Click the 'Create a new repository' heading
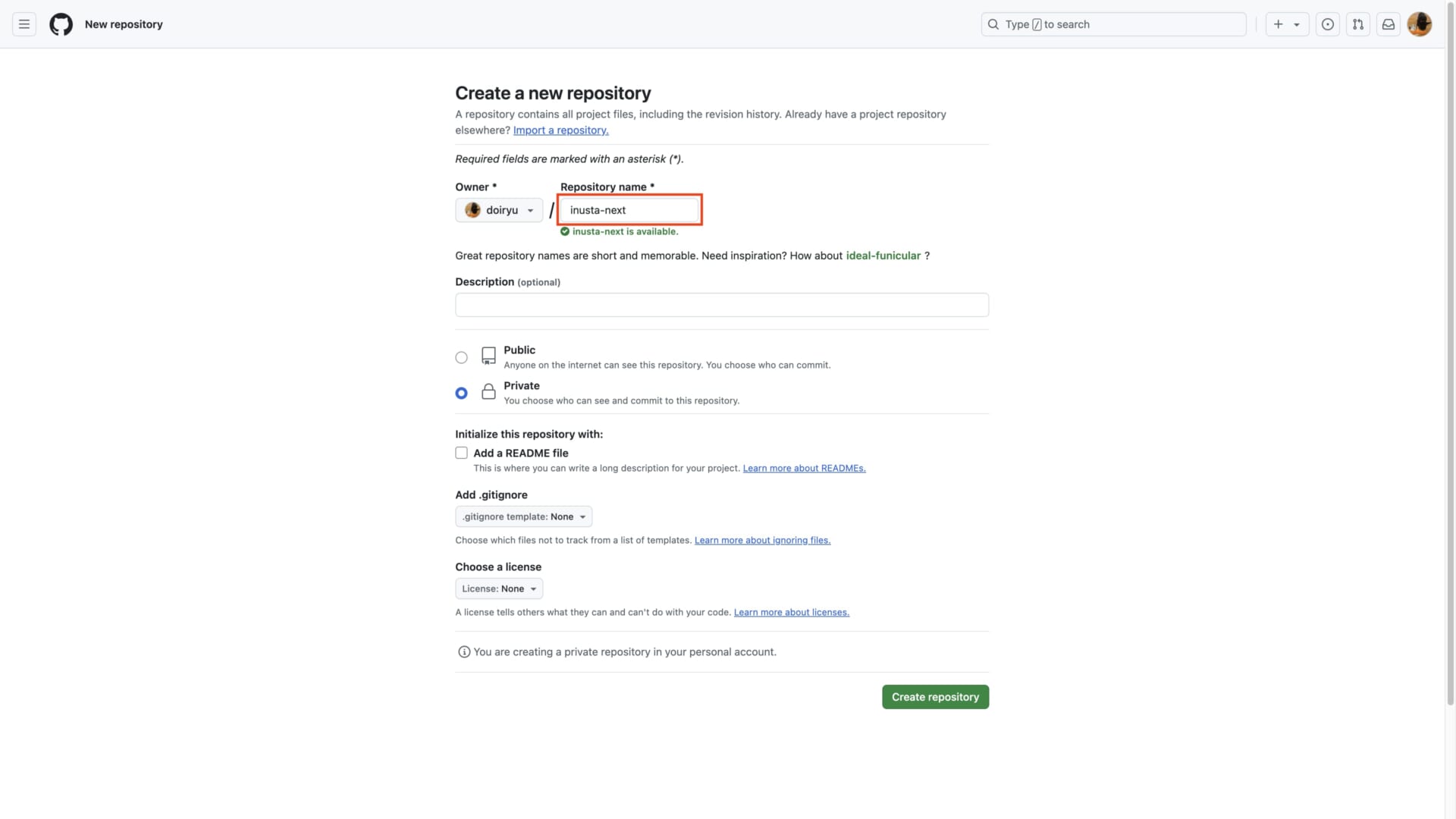 pos(553,93)
